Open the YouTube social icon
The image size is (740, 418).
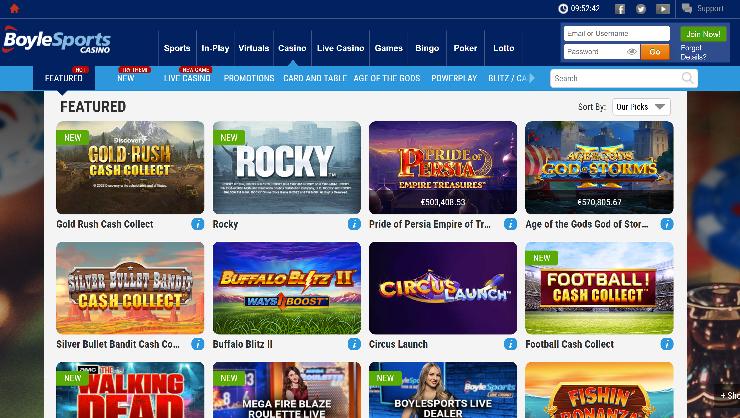(663, 8)
